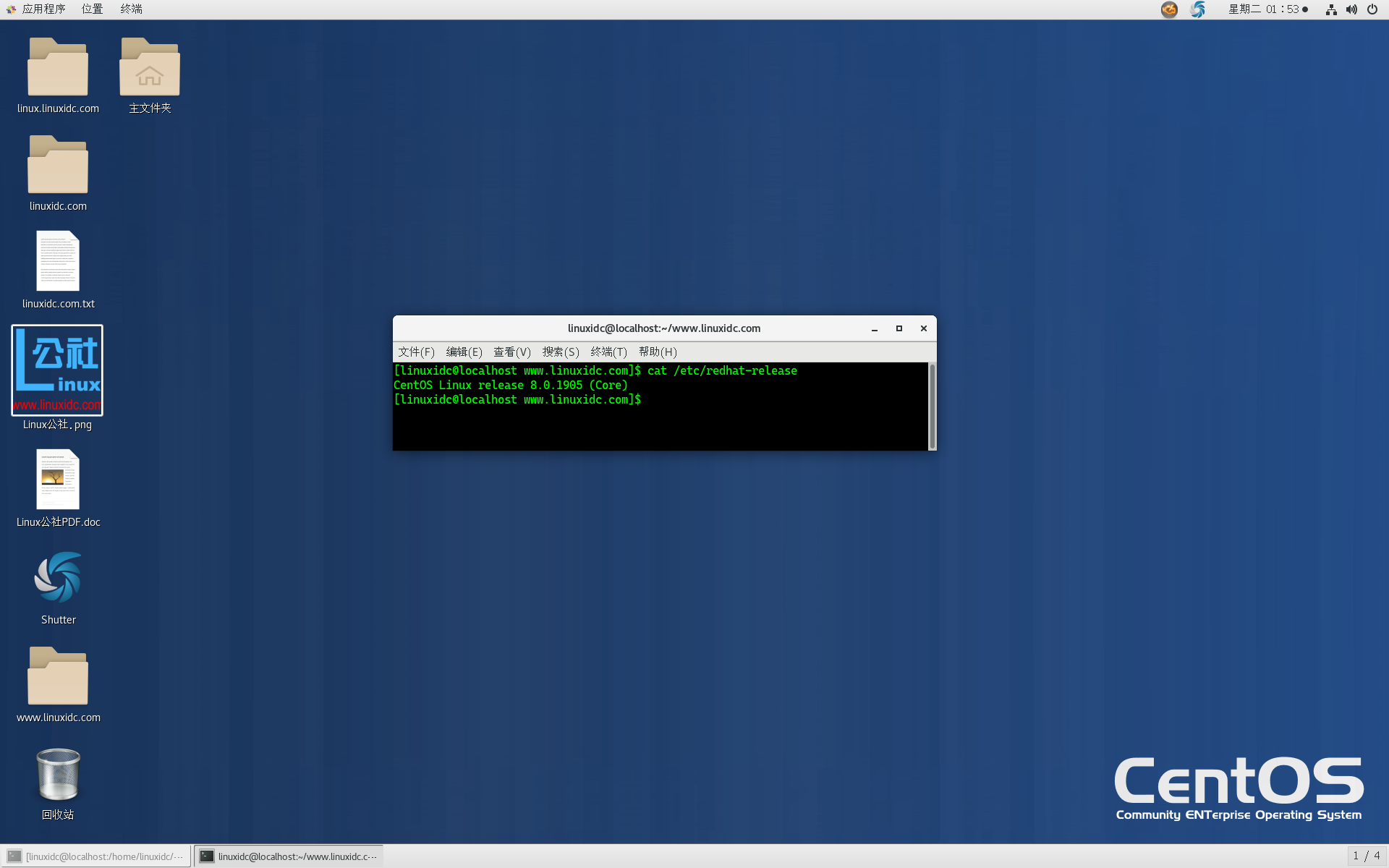Image resolution: width=1389 pixels, height=868 pixels.
Task: Click the orange tray icon in top bar
Action: [1169, 9]
